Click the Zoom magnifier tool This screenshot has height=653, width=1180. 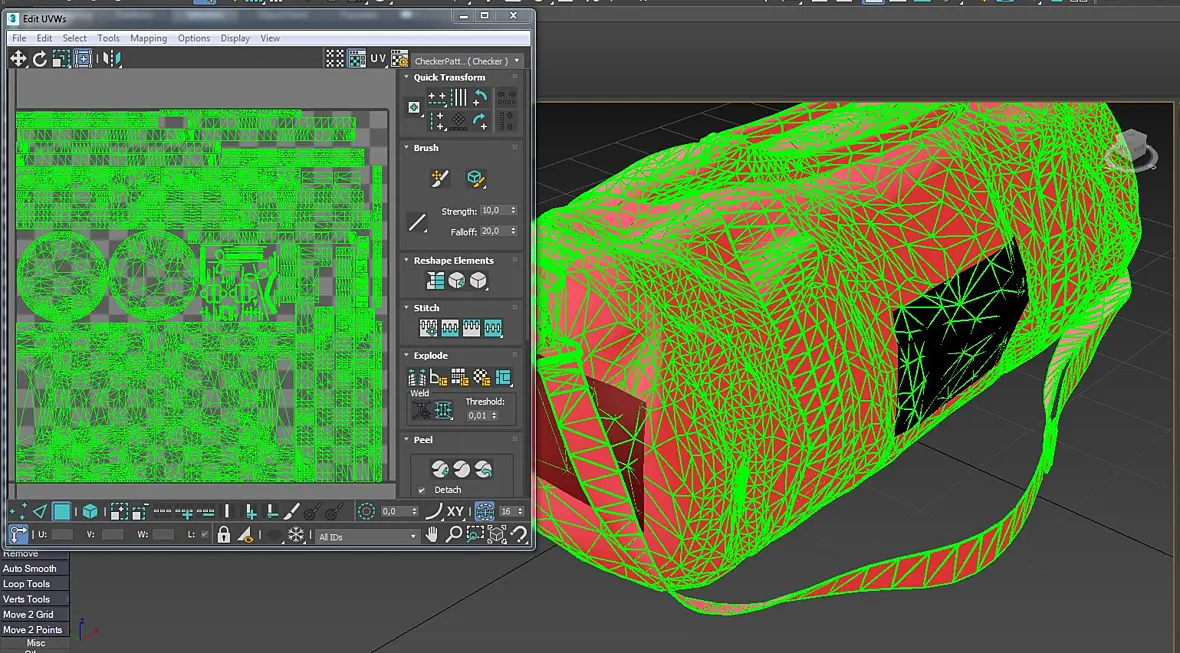coord(453,535)
